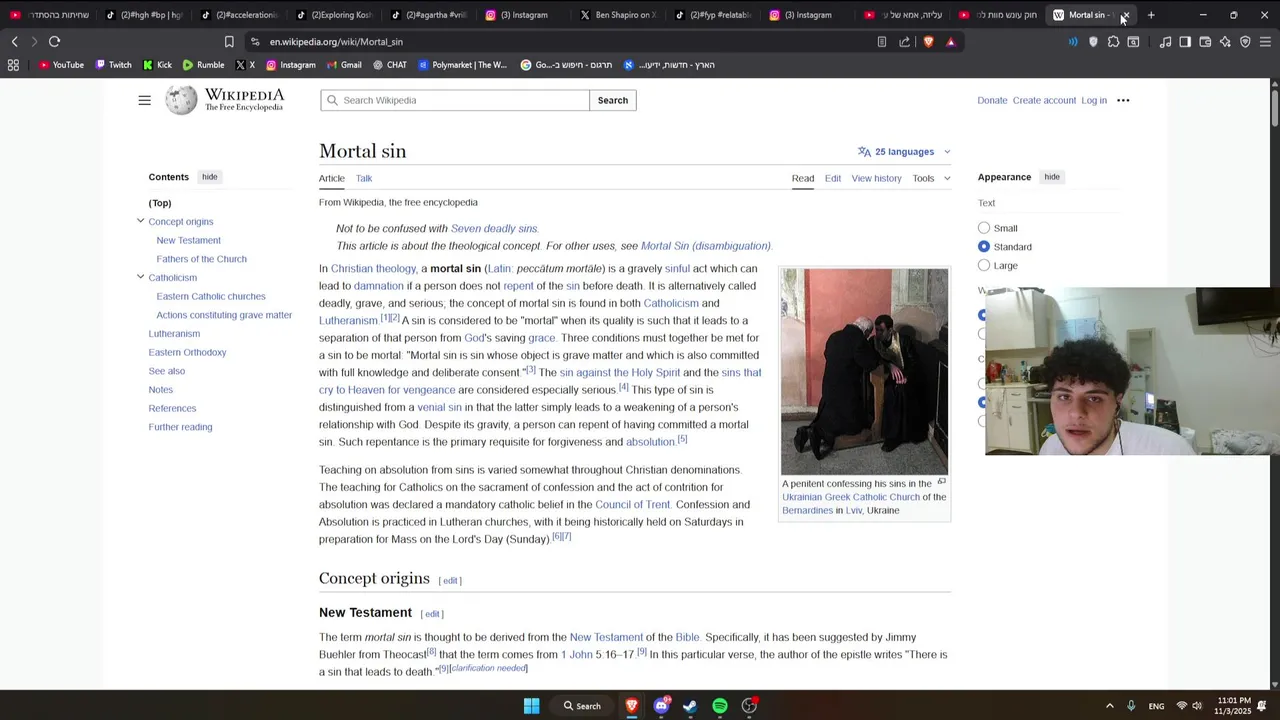Switch to the Article tab

click(x=332, y=178)
